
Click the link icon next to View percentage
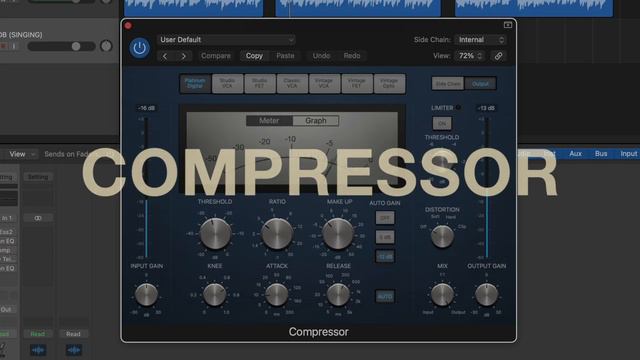click(x=498, y=56)
